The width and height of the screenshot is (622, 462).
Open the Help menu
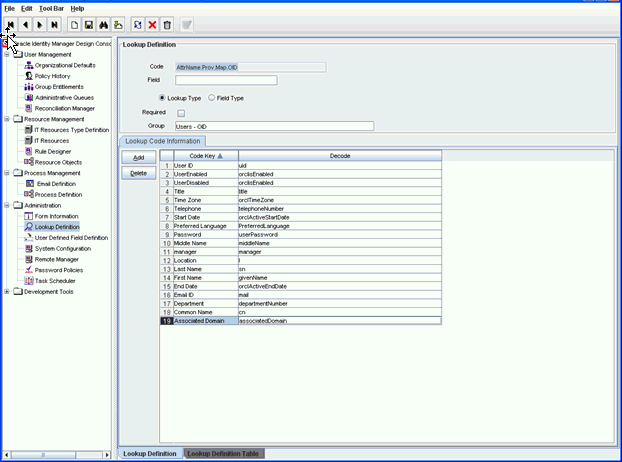[77, 8]
